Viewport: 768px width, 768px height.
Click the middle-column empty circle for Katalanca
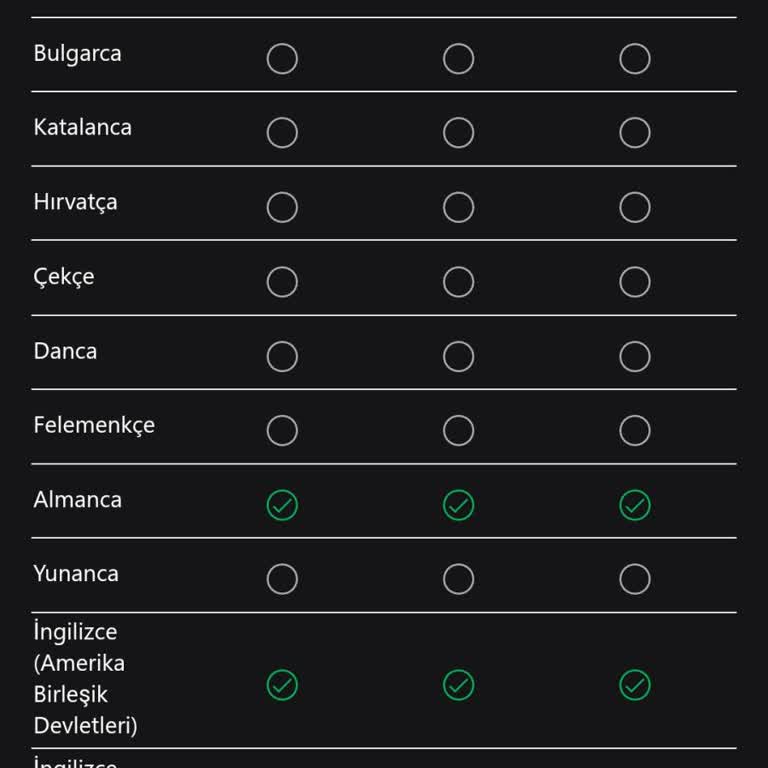point(458,133)
